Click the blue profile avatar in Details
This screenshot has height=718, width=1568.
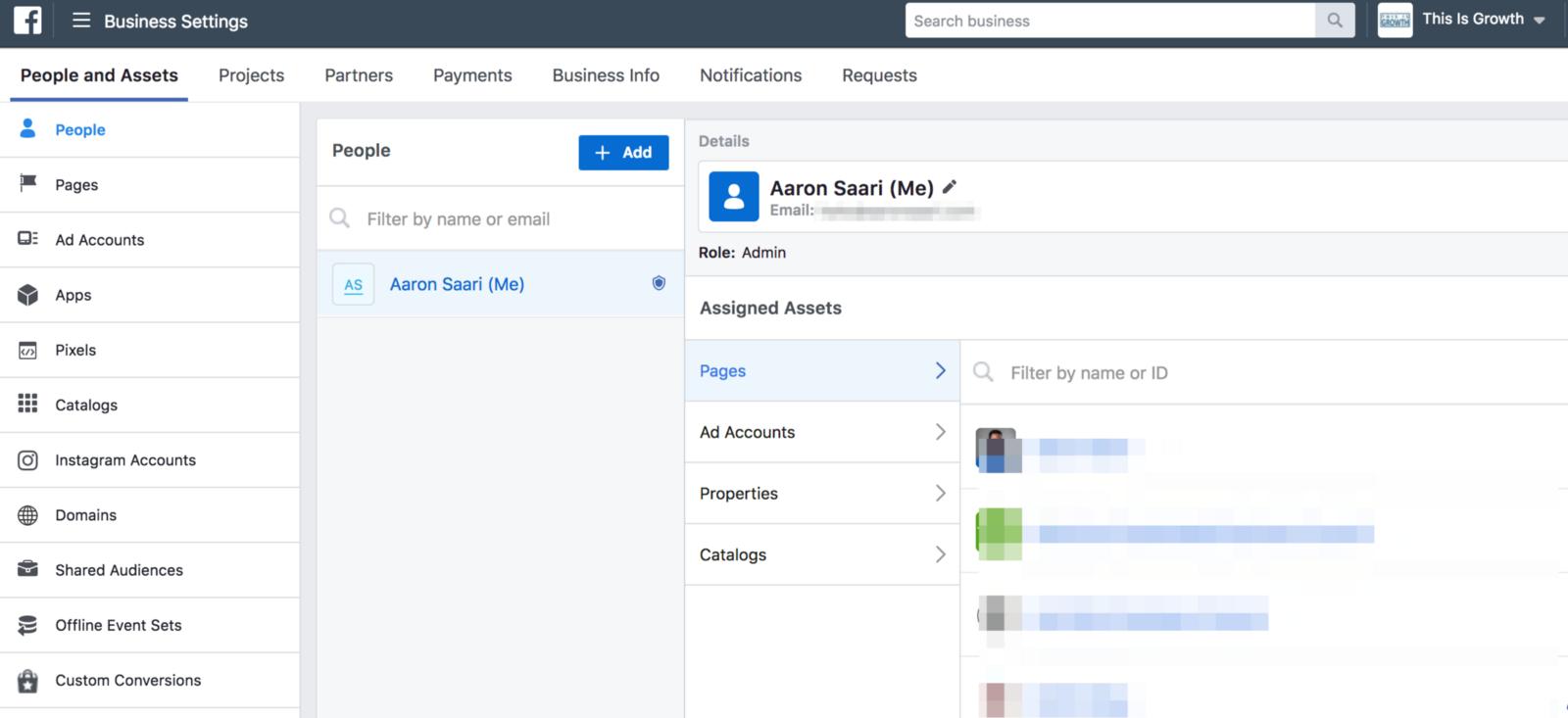(734, 197)
